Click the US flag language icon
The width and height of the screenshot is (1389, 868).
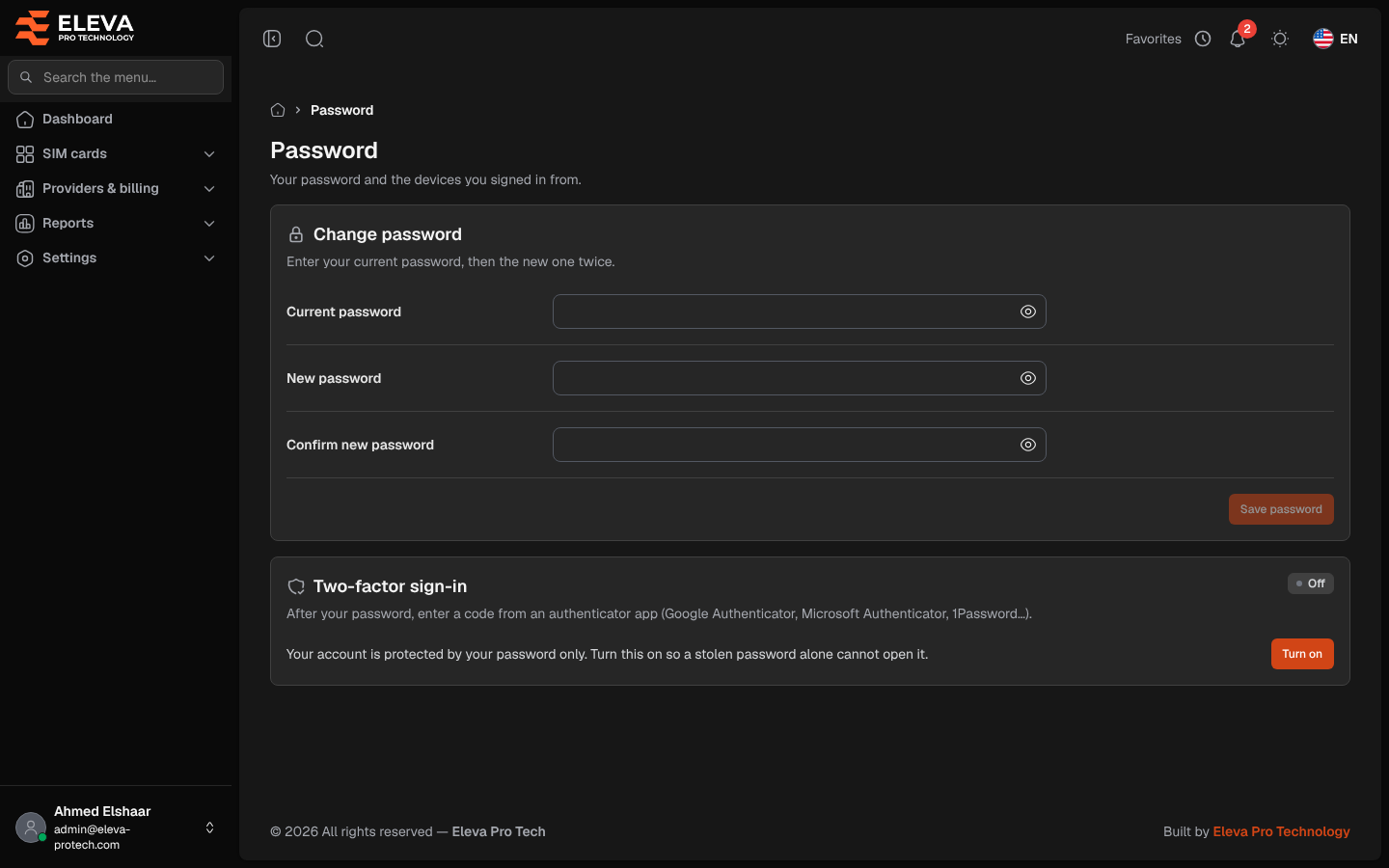(x=1323, y=39)
